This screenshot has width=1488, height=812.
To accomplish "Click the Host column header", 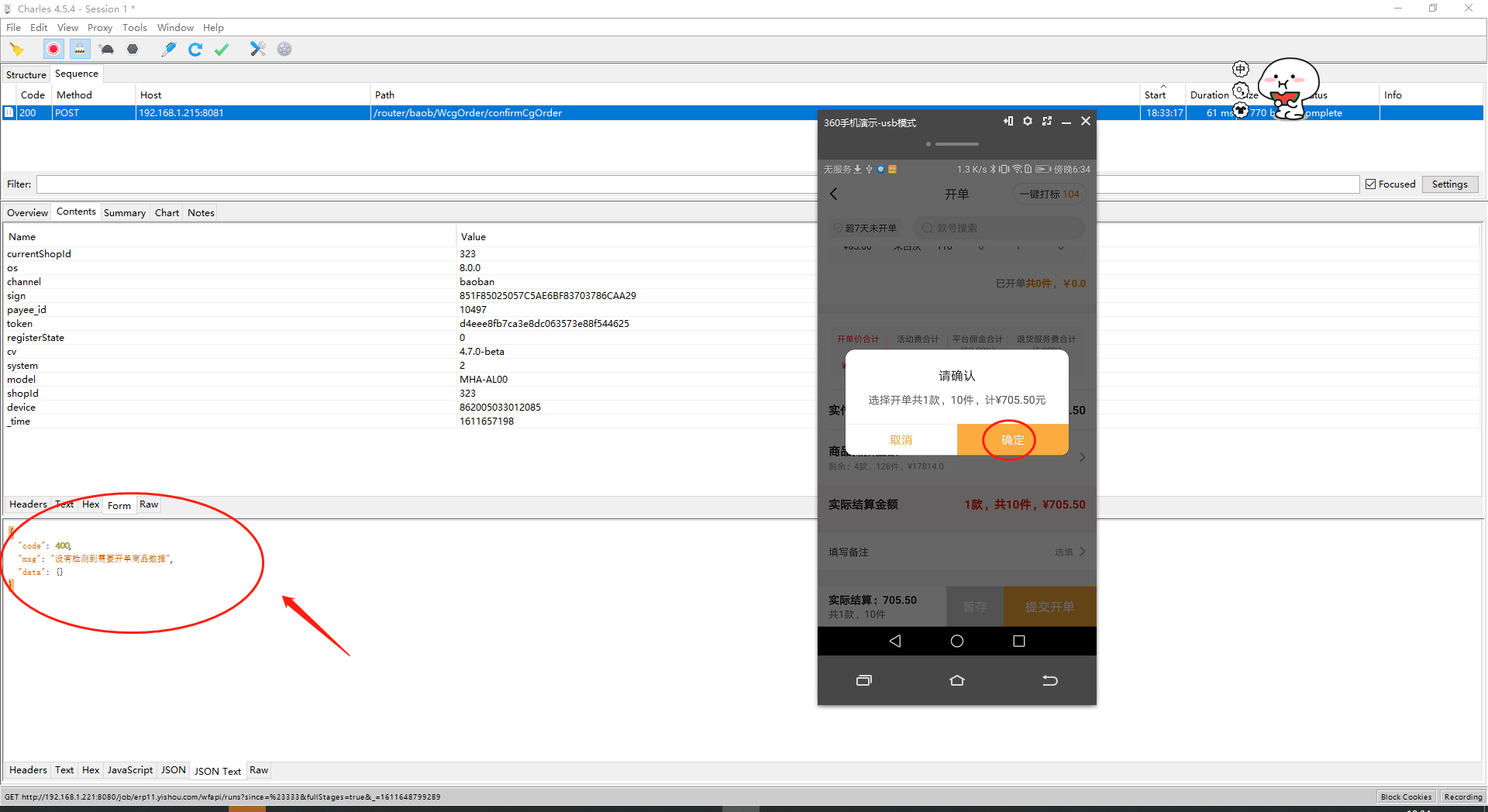I will tap(252, 95).
